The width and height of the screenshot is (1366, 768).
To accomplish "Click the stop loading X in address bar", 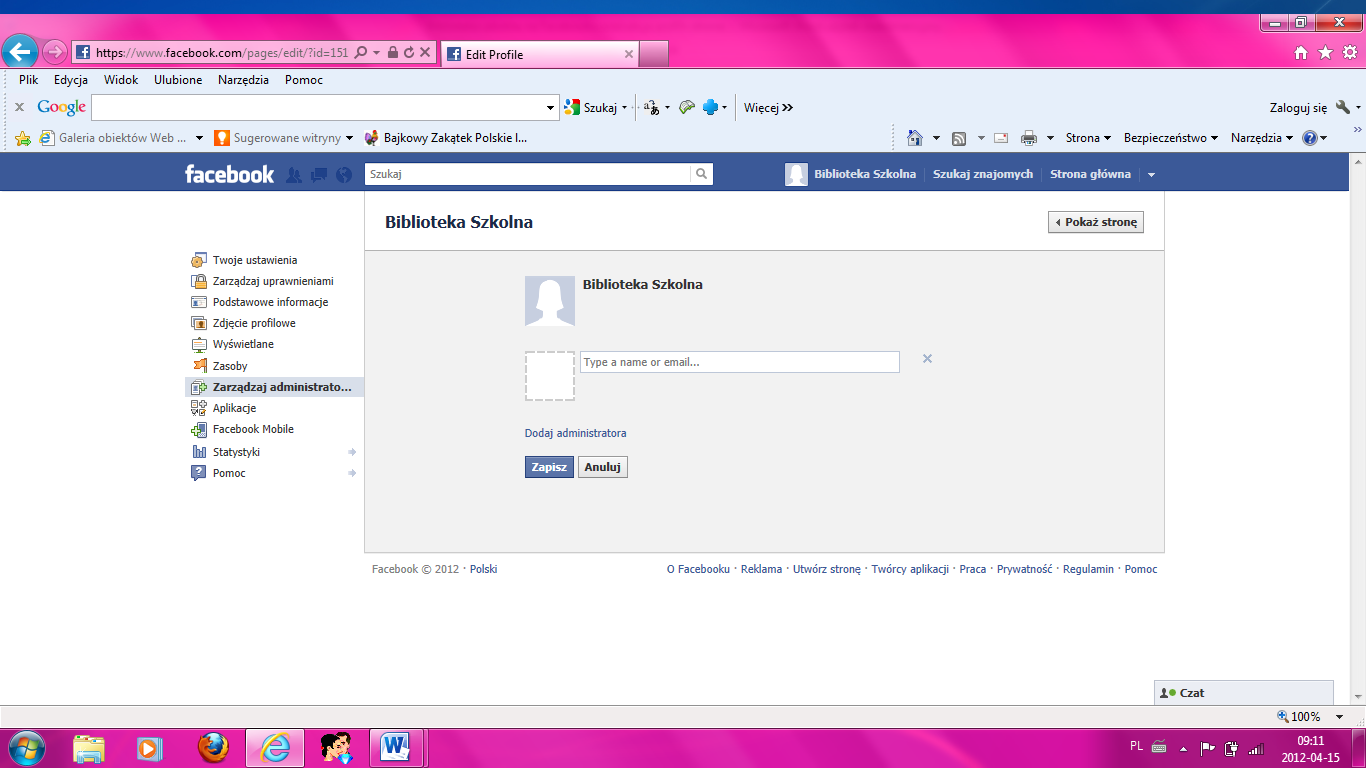I will click(x=425, y=52).
